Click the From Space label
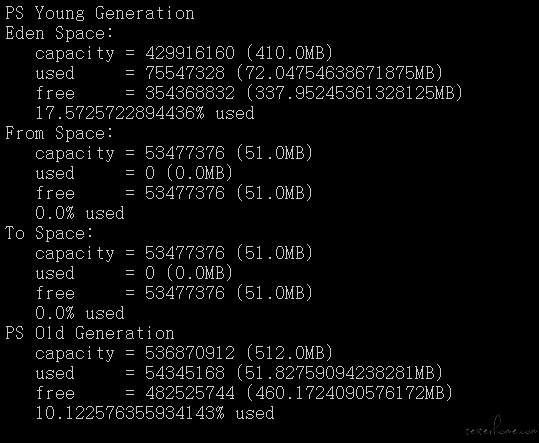The height and width of the screenshot is (443, 539). coord(59,133)
